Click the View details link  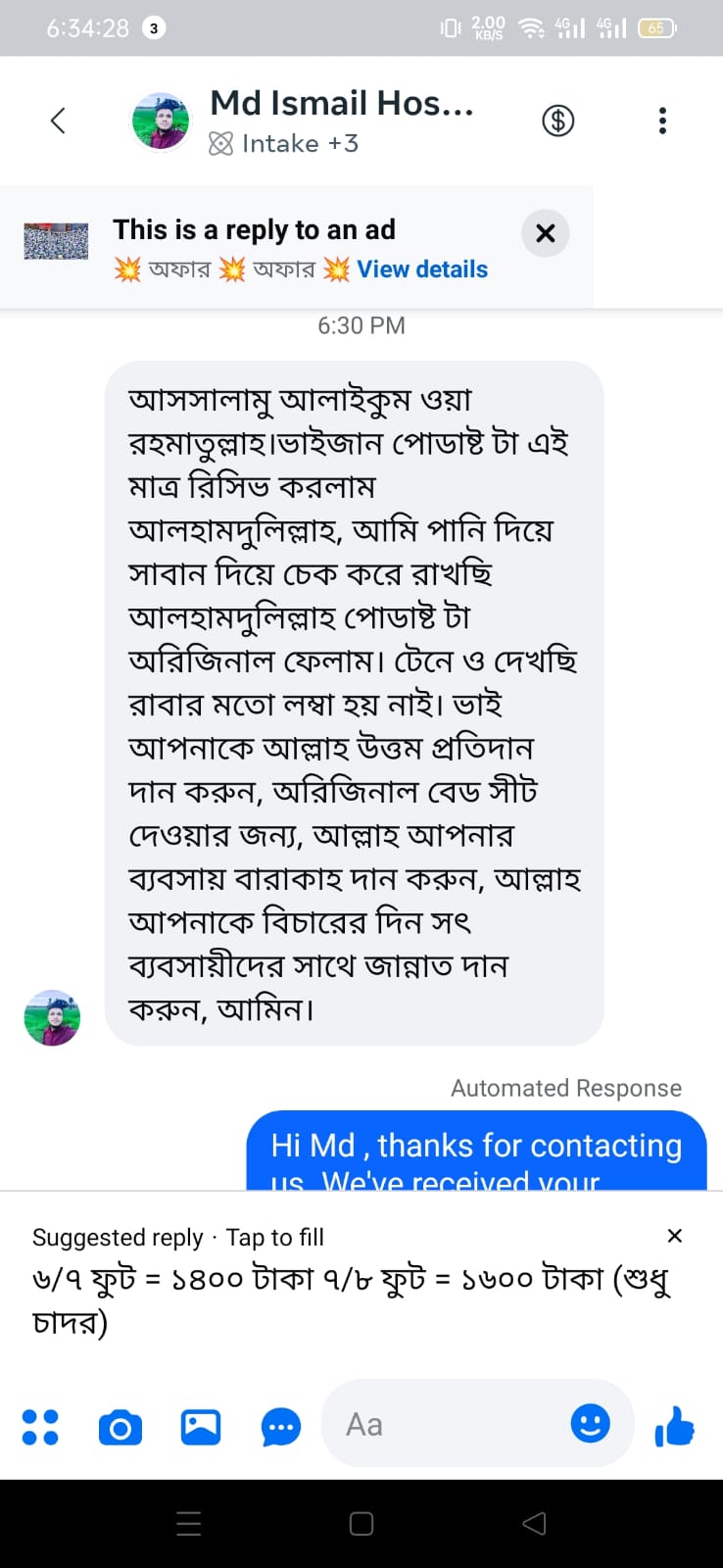coord(422,269)
